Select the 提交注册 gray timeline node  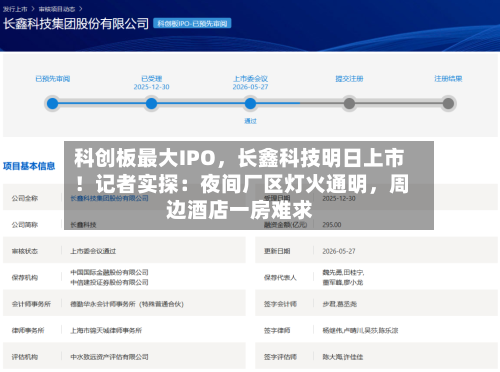[x=349, y=104]
